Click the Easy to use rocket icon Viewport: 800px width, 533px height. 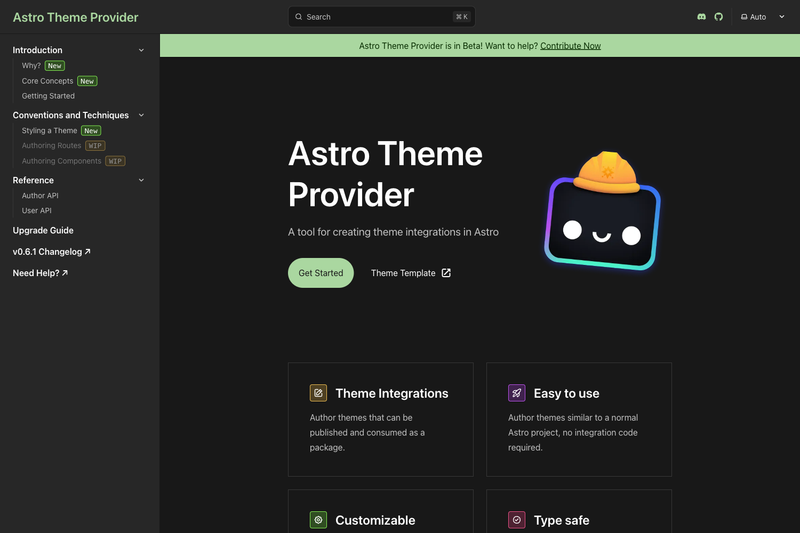click(516, 393)
